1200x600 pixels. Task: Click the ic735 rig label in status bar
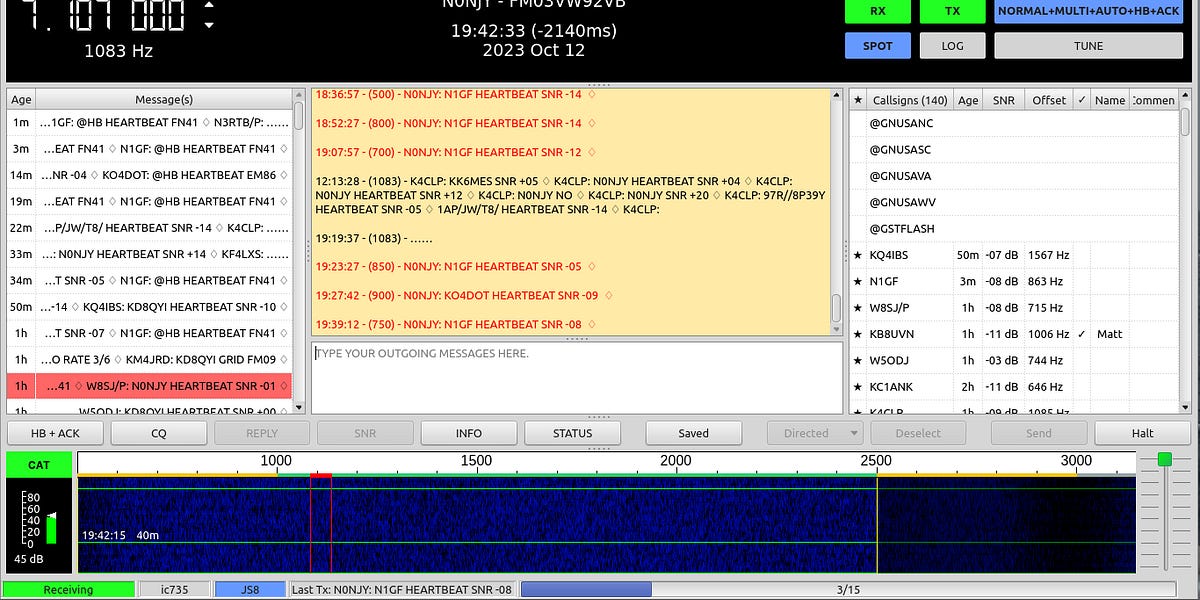pyautogui.click(x=175, y=589)
